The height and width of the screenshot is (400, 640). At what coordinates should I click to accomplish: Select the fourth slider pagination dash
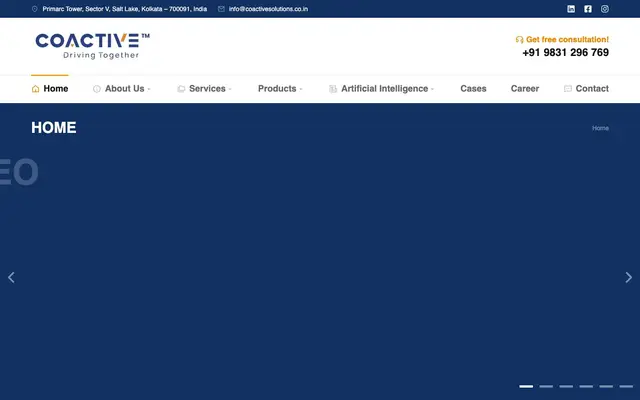click(x=586, y=386)
